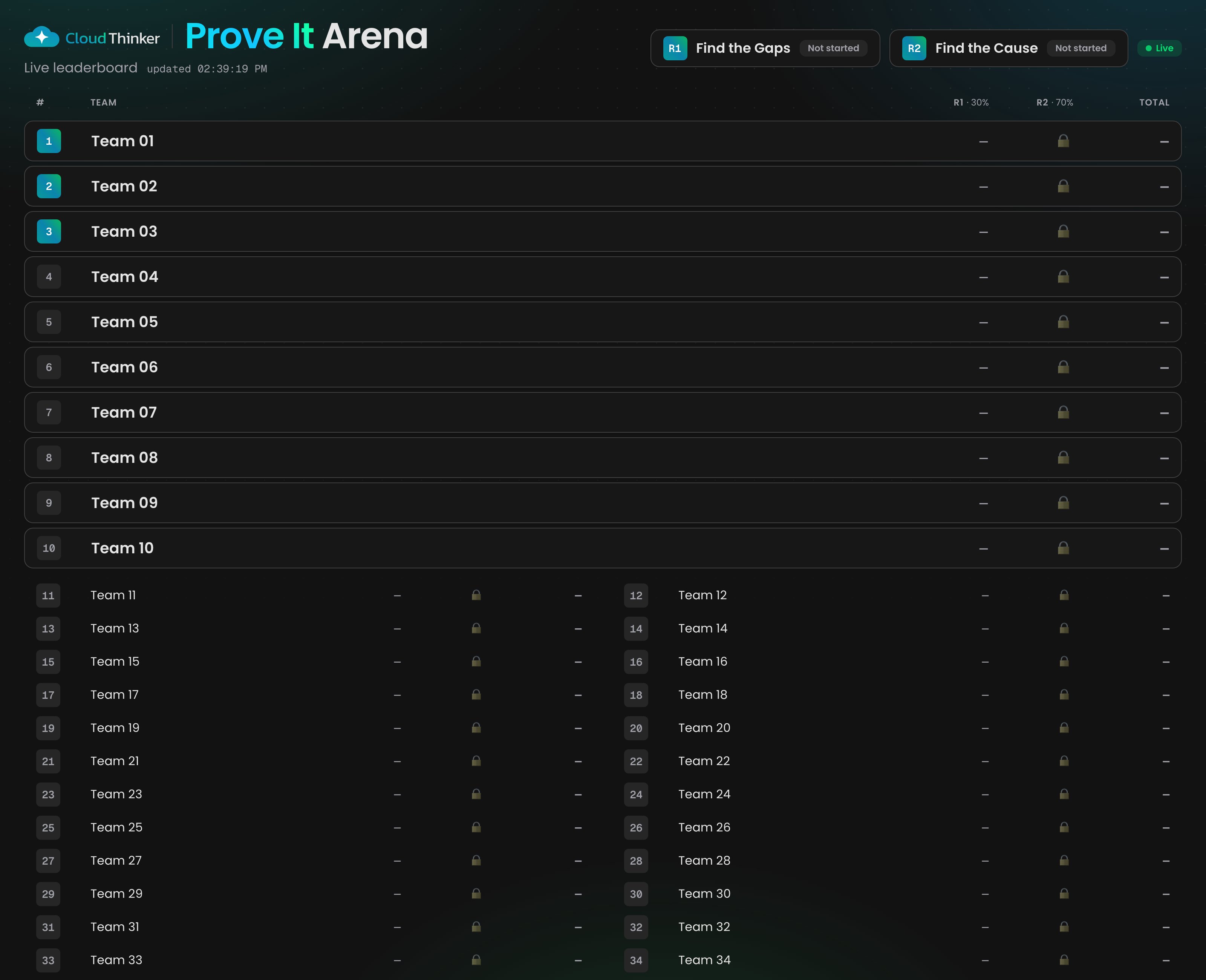This screenshot has height=980, width=1206.
Task: Click the rank 32 number badge
Action: 636,927
